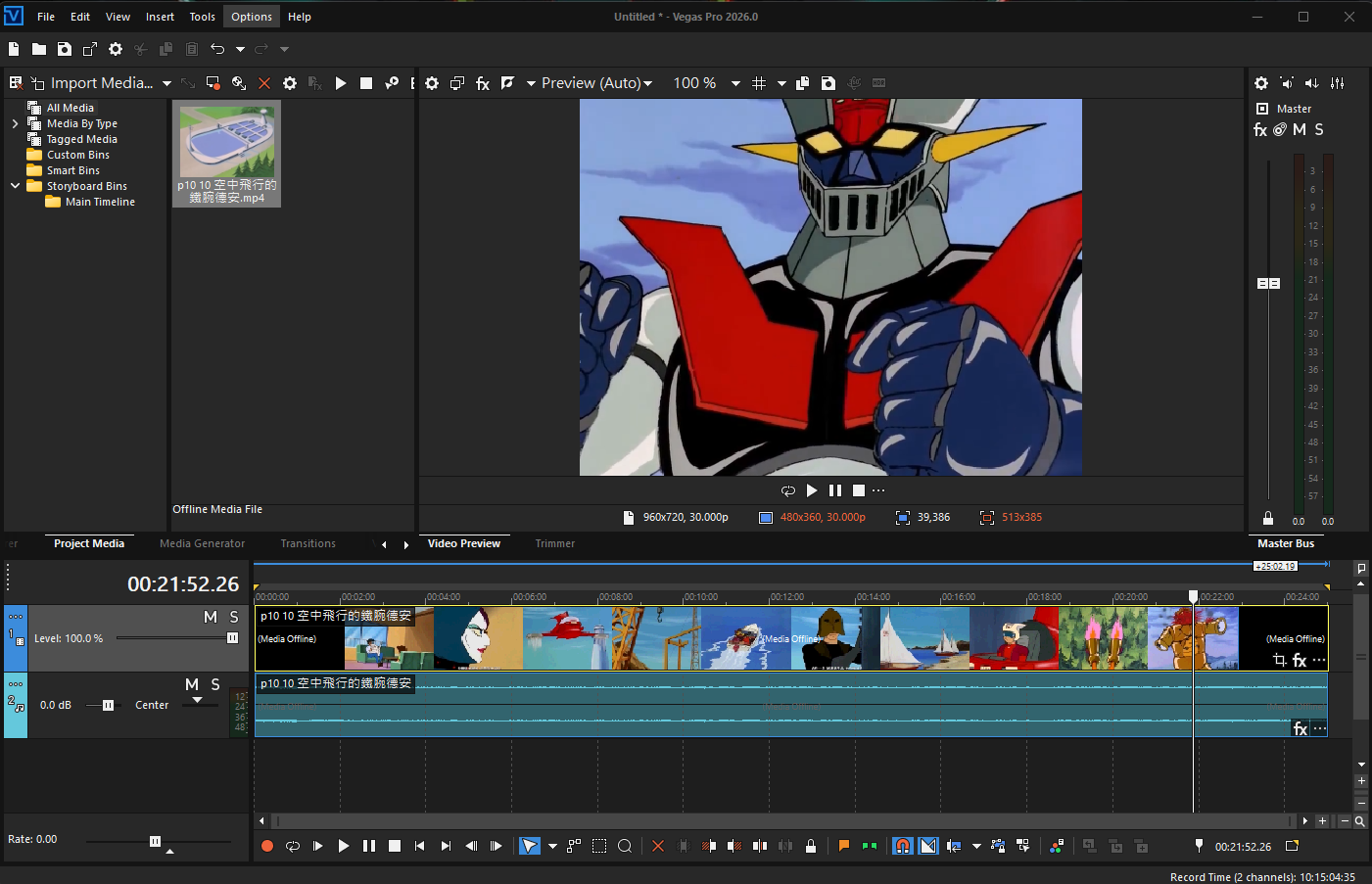The height and width of the screenshot is (884, 1372).
Task: Save snapshot of preview frame to file
Action: (828, 83)
